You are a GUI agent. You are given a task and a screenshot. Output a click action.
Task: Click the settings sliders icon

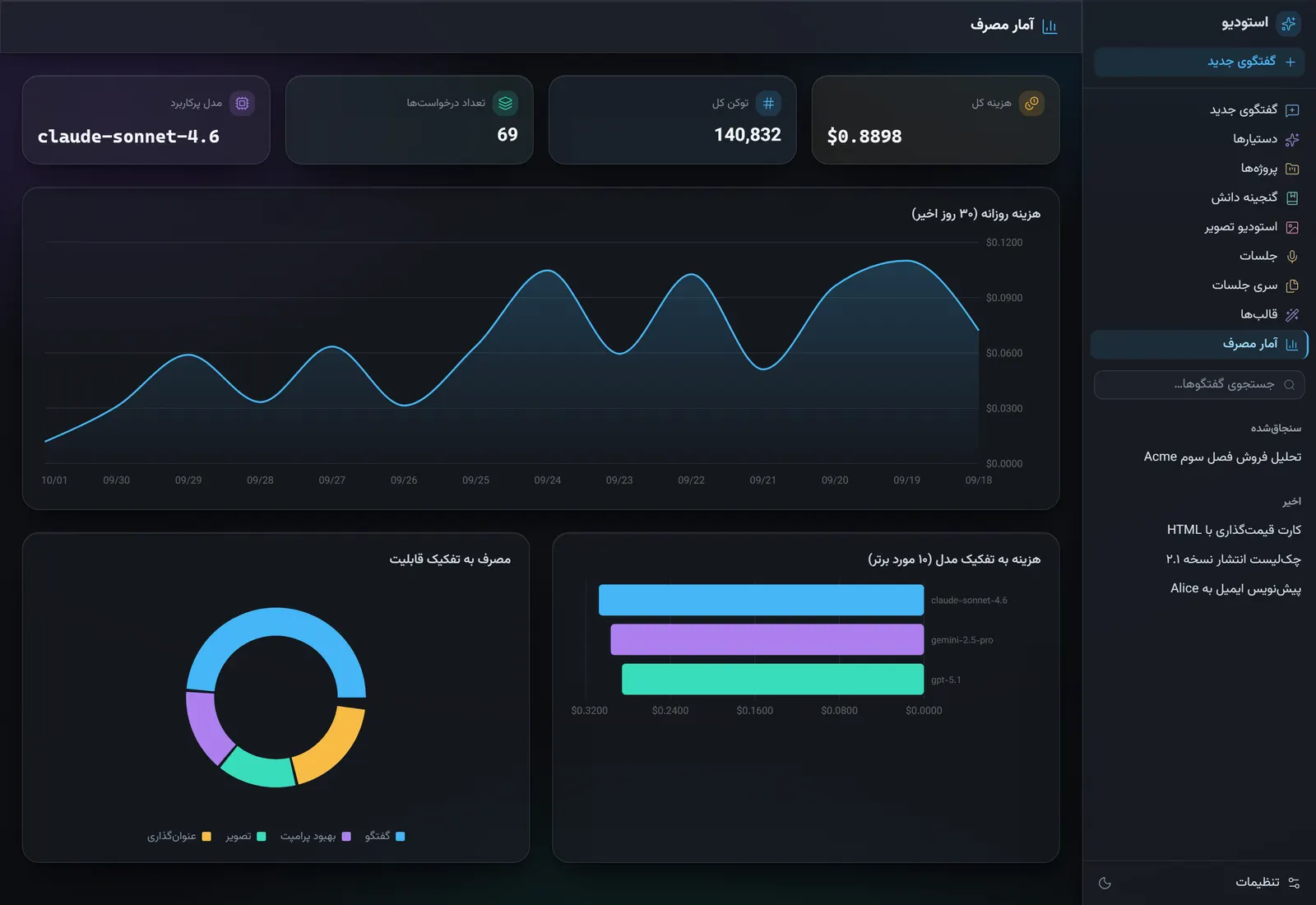coord(1294,883)
